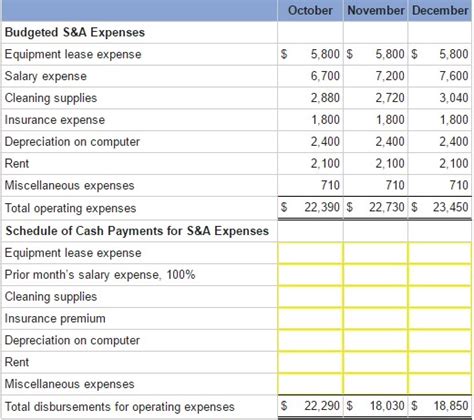Select October Cleaning supplies payment input cell
The height and width of the screenshot is (420, 474).
[x=310, y=297]
